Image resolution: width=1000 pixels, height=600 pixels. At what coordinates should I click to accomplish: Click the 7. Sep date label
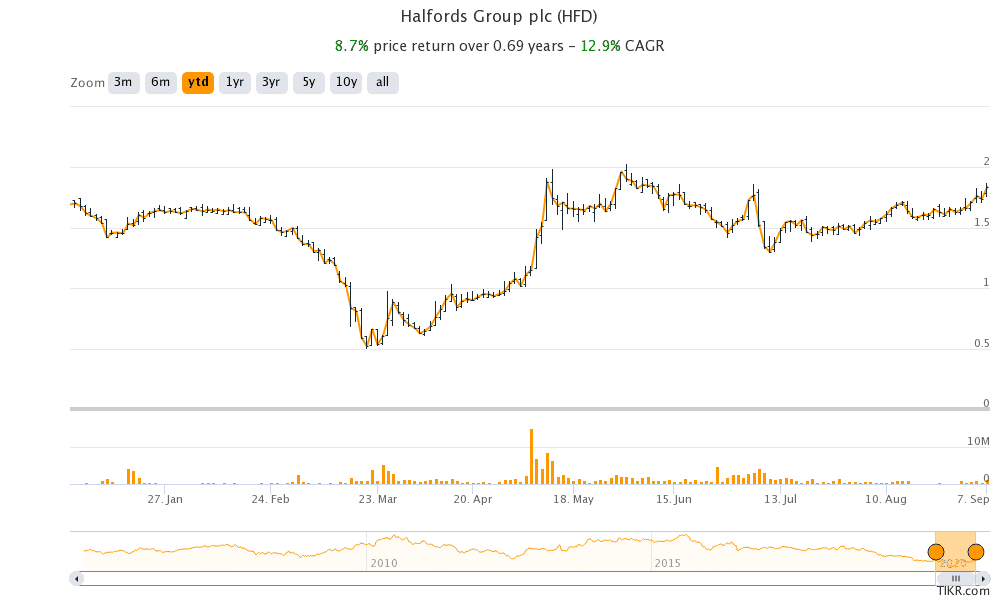click(x=973, y=499)
